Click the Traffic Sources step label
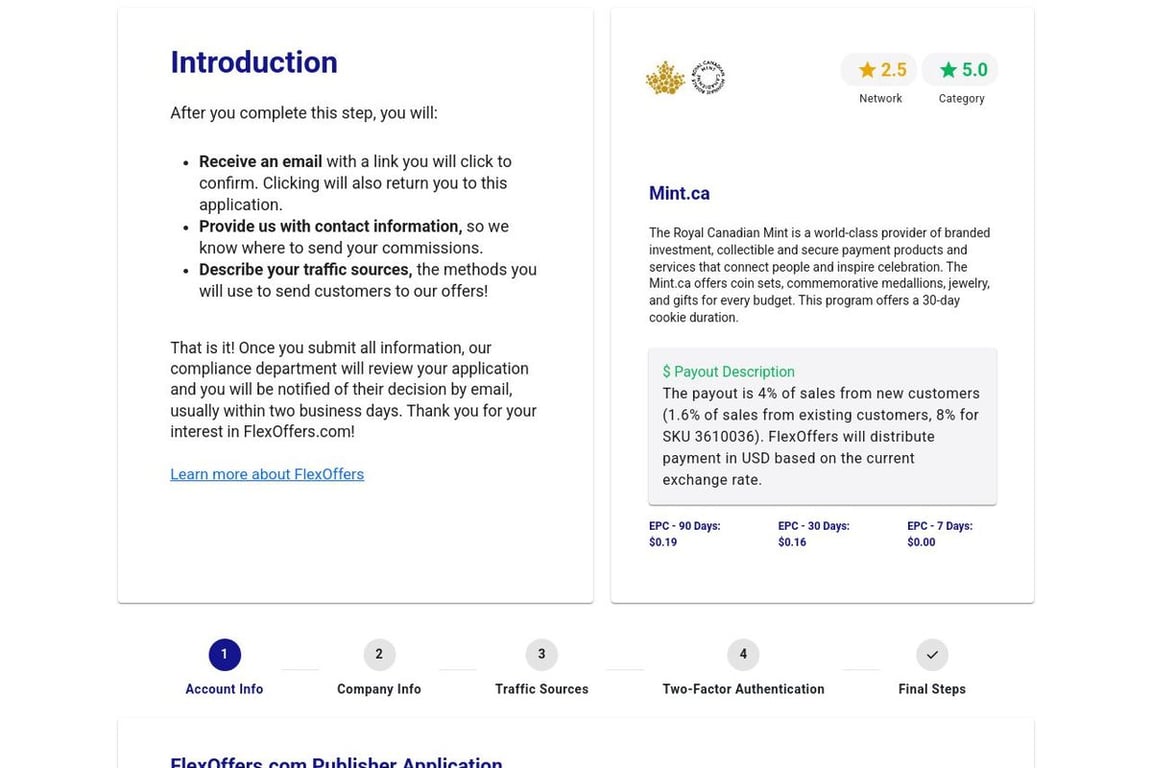Viewport: 1152px width, 768px height. 541,689
